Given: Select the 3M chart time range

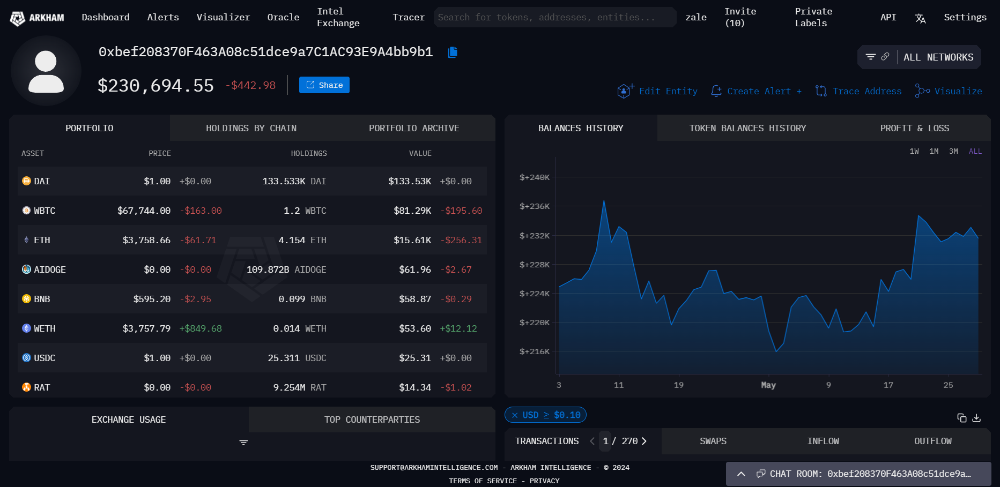Looking at the screenshot, I should click(954, 151).
